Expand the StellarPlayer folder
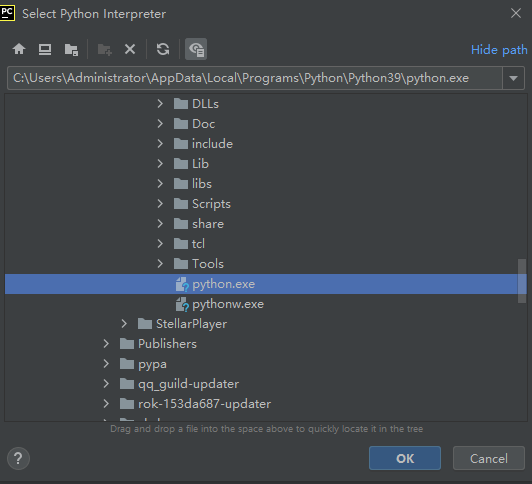The width and height of the screenshot is (532, 484). pyautogui.click(x=124, y=324)
